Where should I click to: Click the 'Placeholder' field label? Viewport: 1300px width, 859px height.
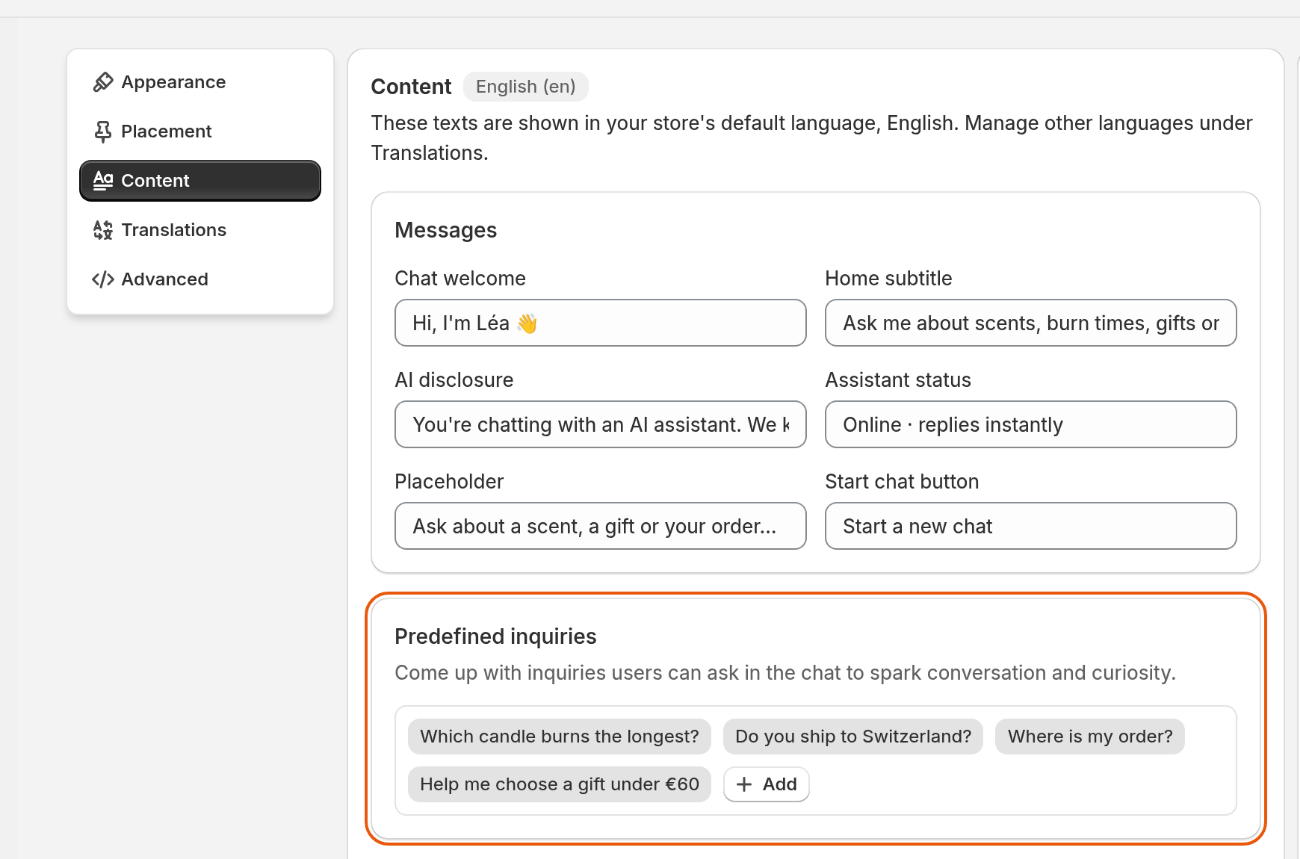point(449,481)
